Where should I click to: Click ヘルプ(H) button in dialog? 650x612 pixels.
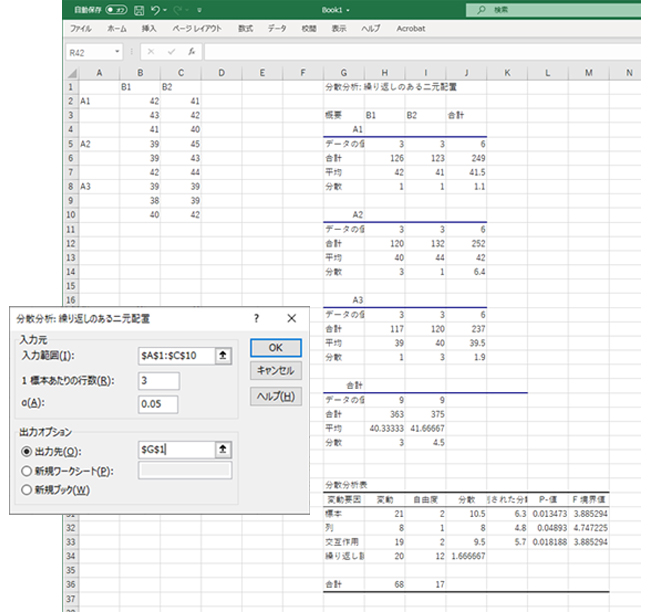click(x=276, y=396)
